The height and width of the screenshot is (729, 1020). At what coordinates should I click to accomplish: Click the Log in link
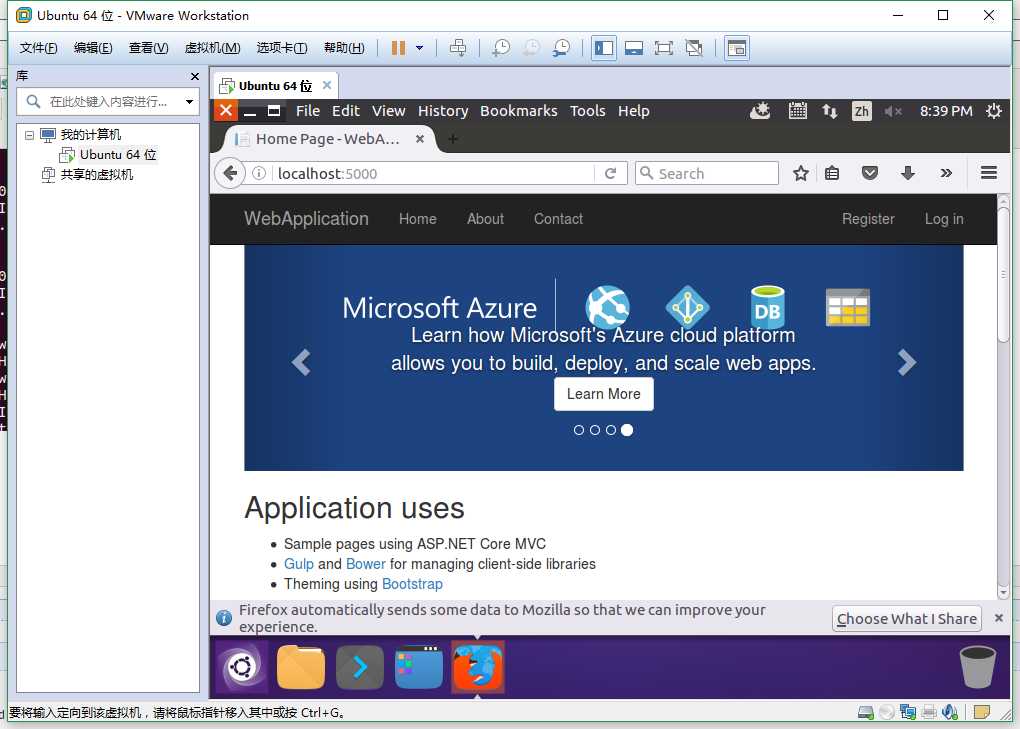click(944, 219)
